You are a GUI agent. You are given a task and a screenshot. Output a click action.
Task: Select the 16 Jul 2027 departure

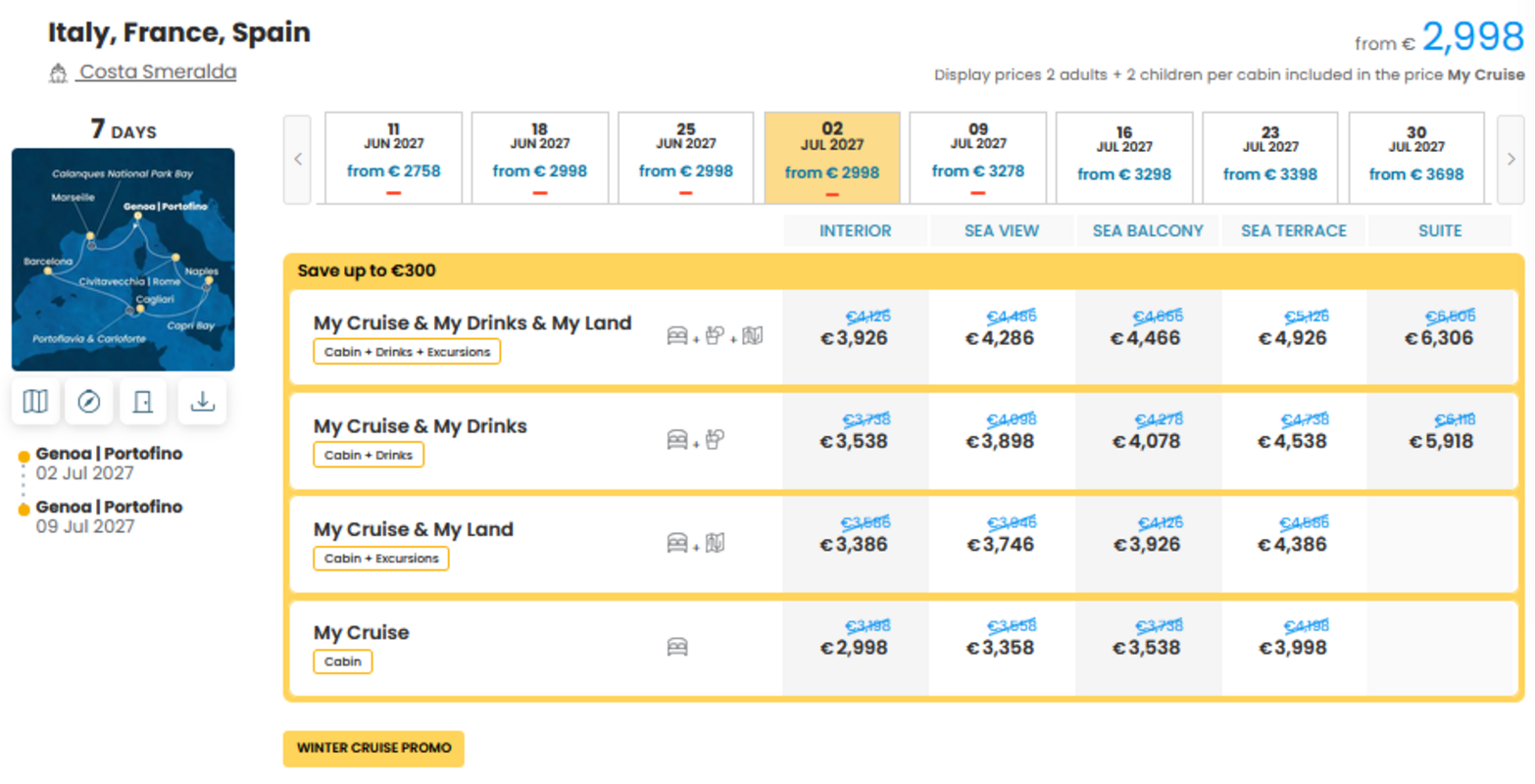click(1124, 158)
